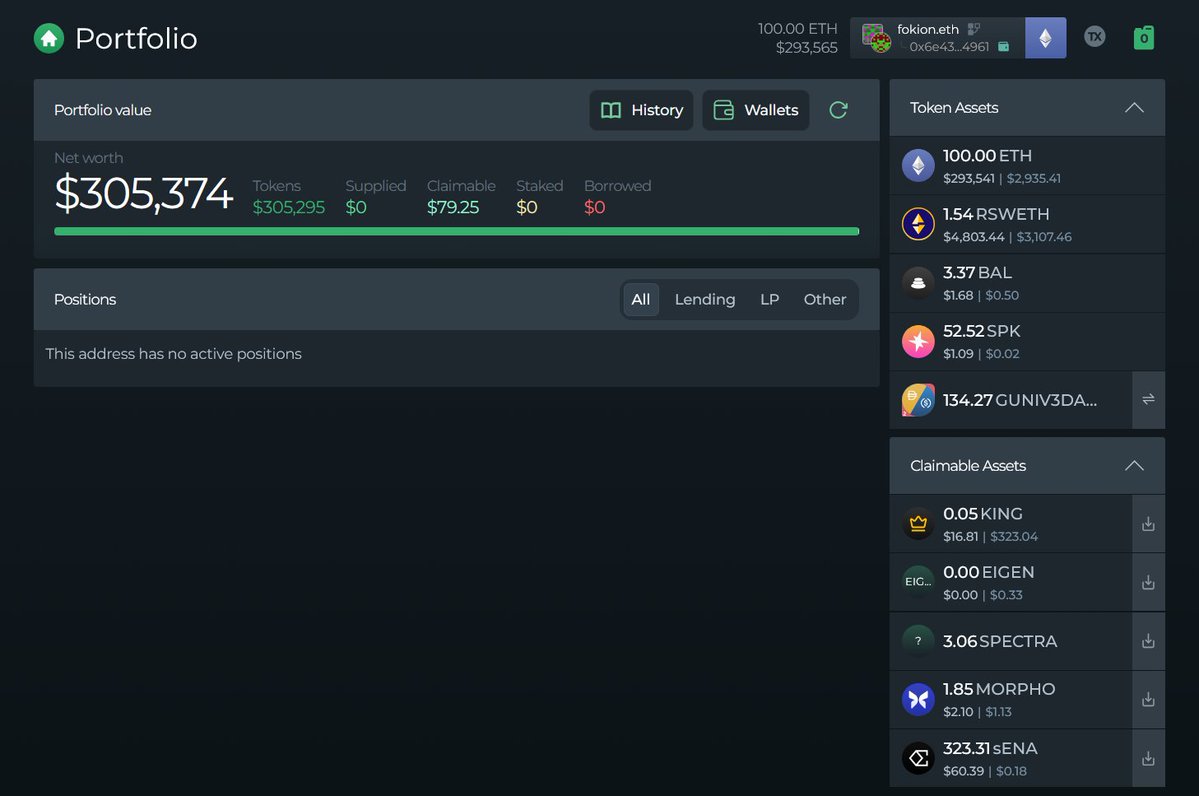Click the MORPHO butterfly token icon
1199x796 pixels.
click(918, 699)
